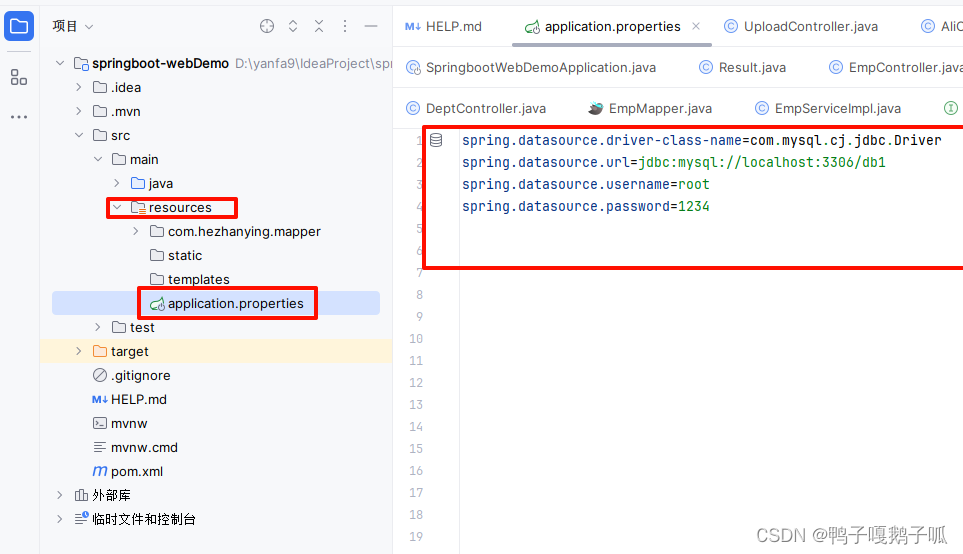
Task: Click the select opened file crosshair icon
Action: pyautogui.click(x=267, y=26)
